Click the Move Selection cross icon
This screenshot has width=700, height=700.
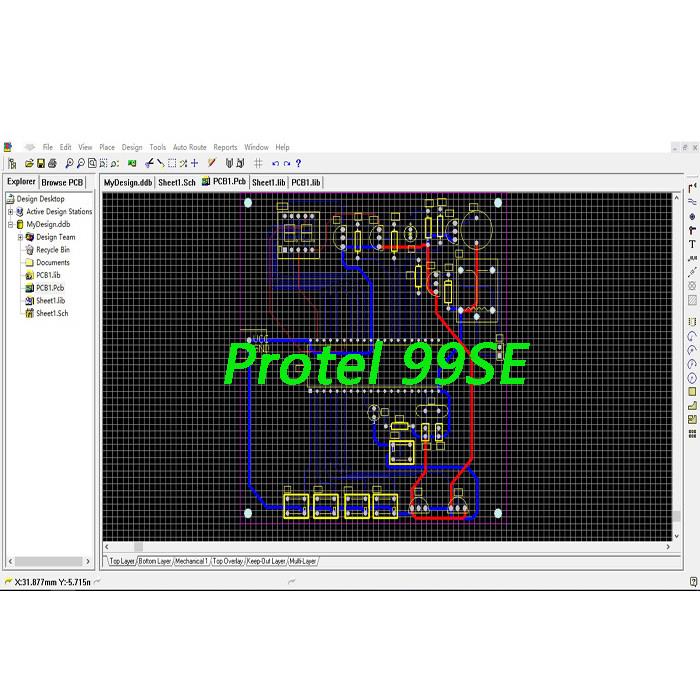tap(195, 163)
